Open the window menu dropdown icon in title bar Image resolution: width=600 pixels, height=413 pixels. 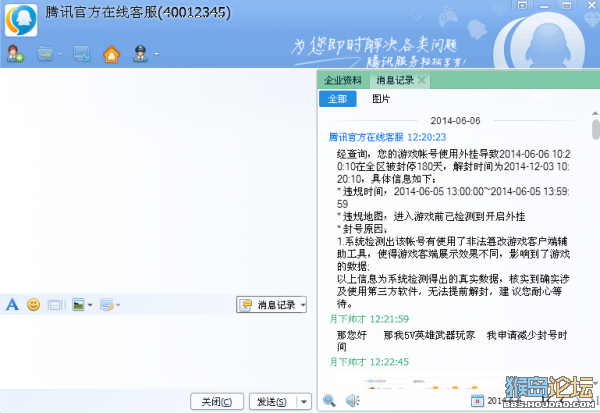point(522,5)
